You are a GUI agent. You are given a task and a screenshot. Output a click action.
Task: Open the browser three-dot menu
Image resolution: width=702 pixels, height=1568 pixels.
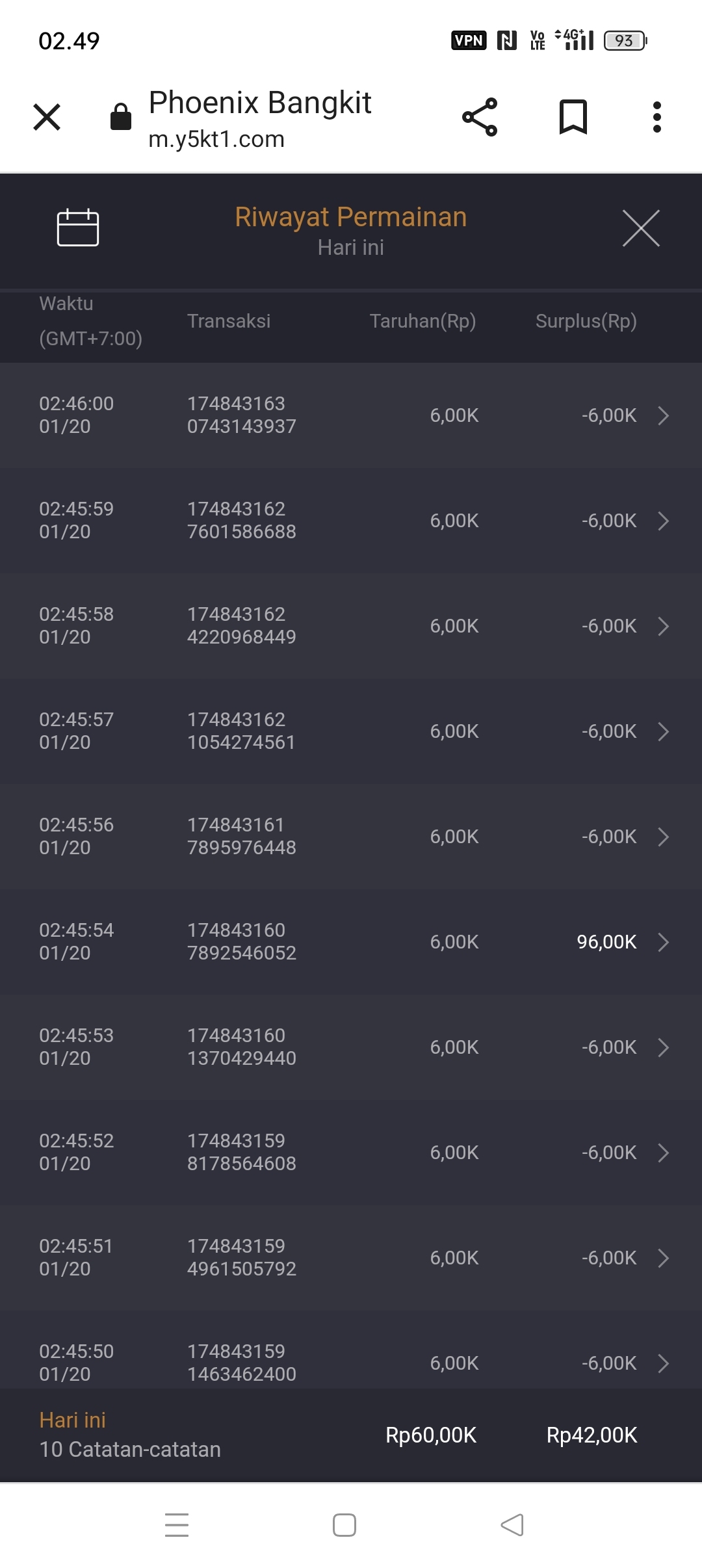657,117
